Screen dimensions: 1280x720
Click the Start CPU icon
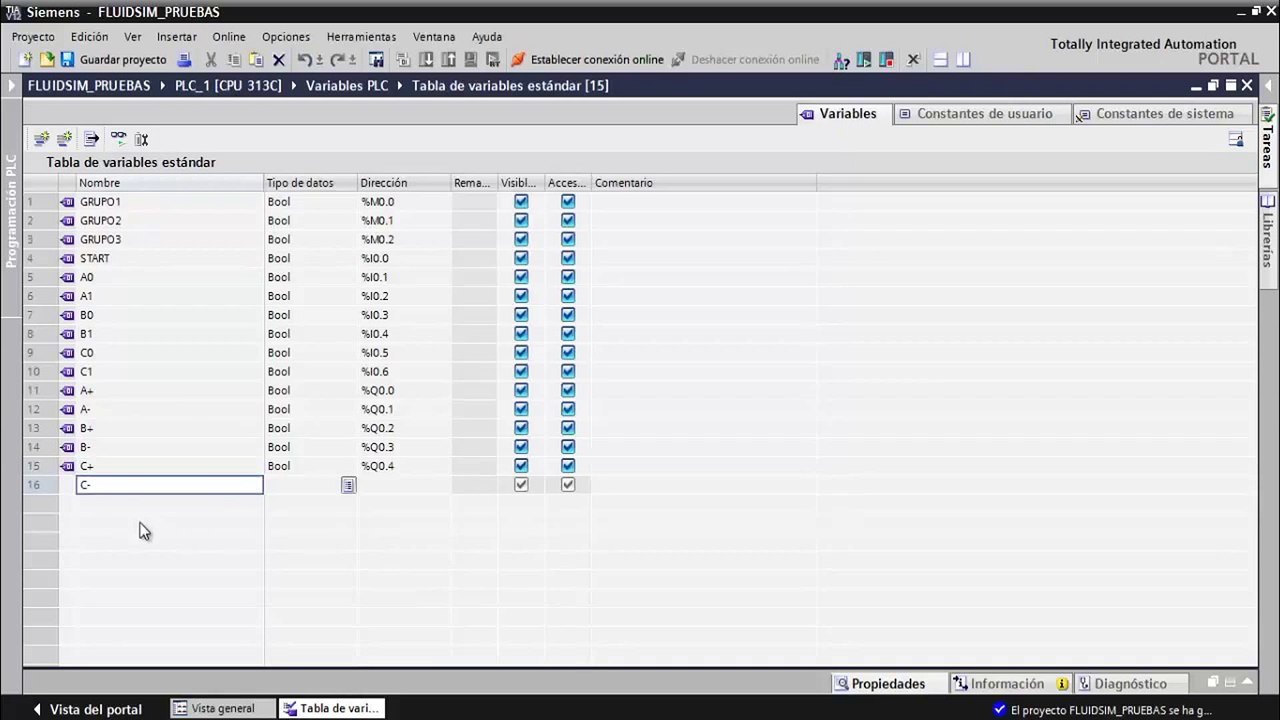864,60
